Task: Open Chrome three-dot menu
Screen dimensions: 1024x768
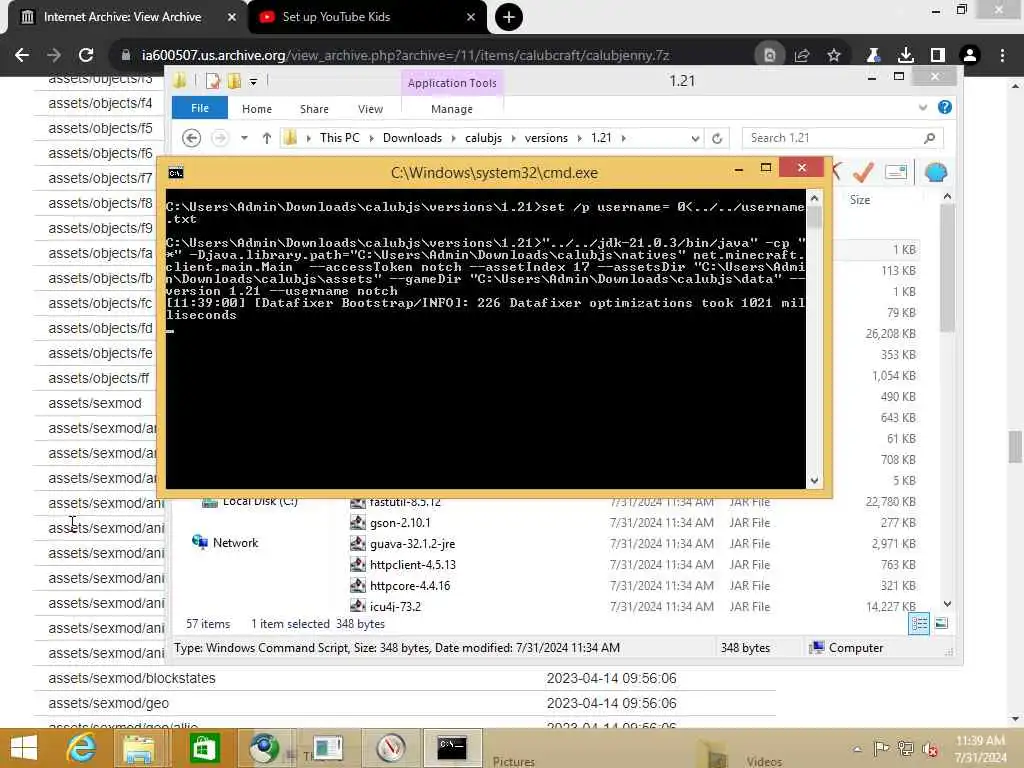Action: click(x=1002, y=56)
